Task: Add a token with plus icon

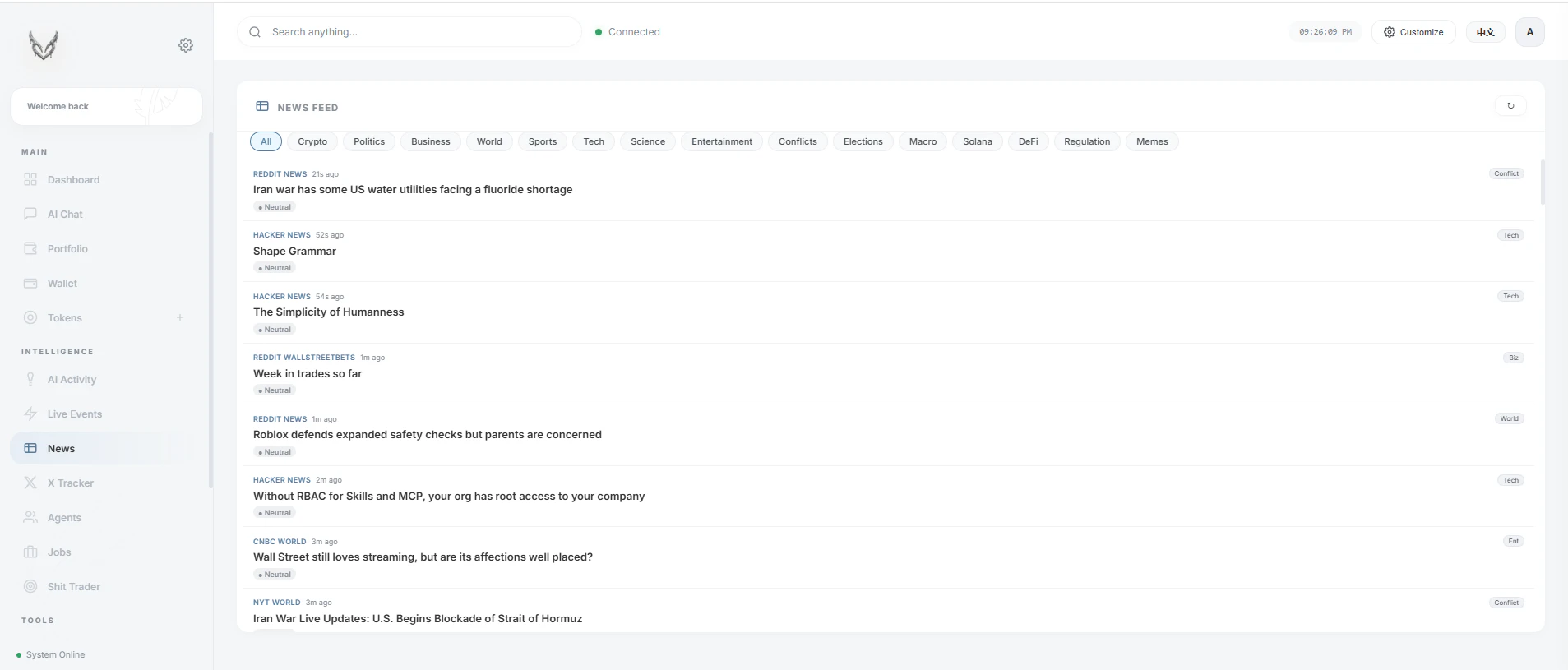Action: tap(180, 317)
